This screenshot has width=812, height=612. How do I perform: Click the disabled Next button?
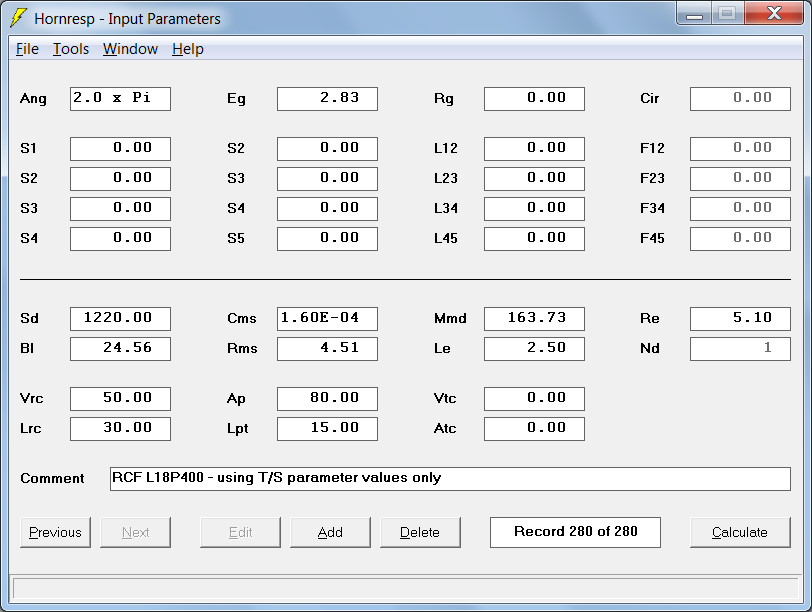[136, 532]
